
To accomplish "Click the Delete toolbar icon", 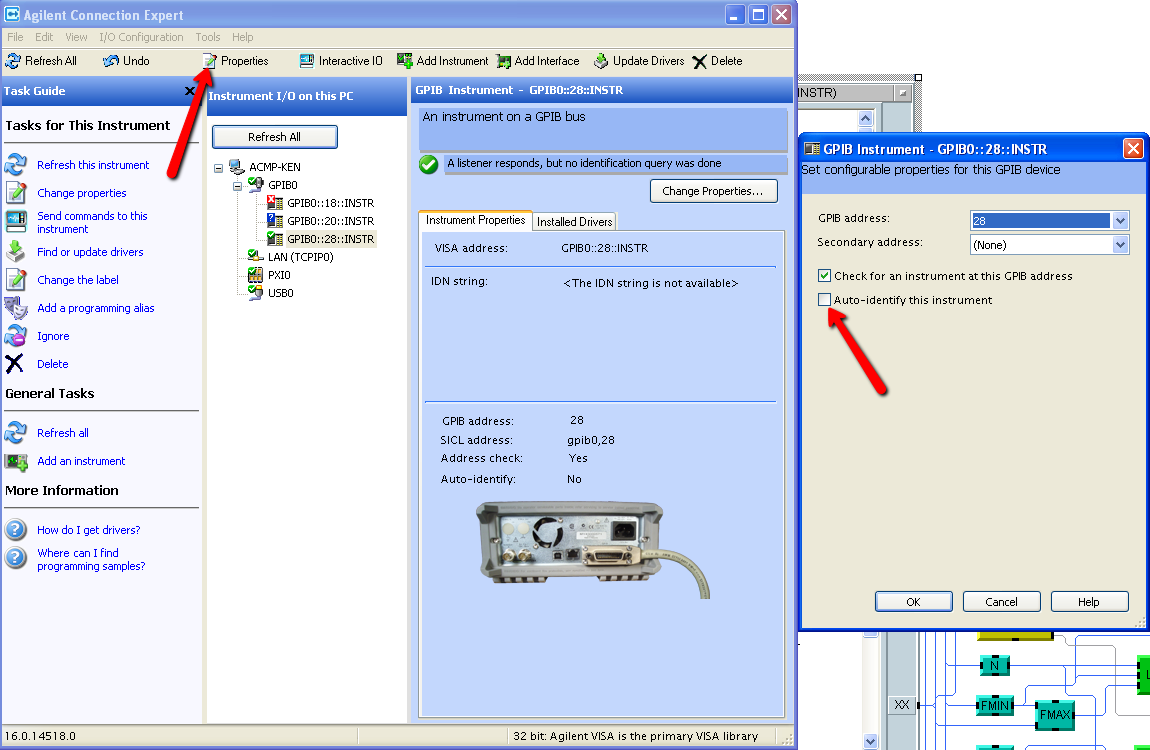I will click(700, 62).
